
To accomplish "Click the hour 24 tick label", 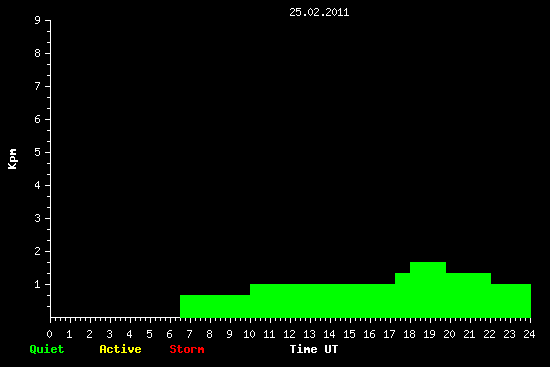I will [x=529, y=334].
